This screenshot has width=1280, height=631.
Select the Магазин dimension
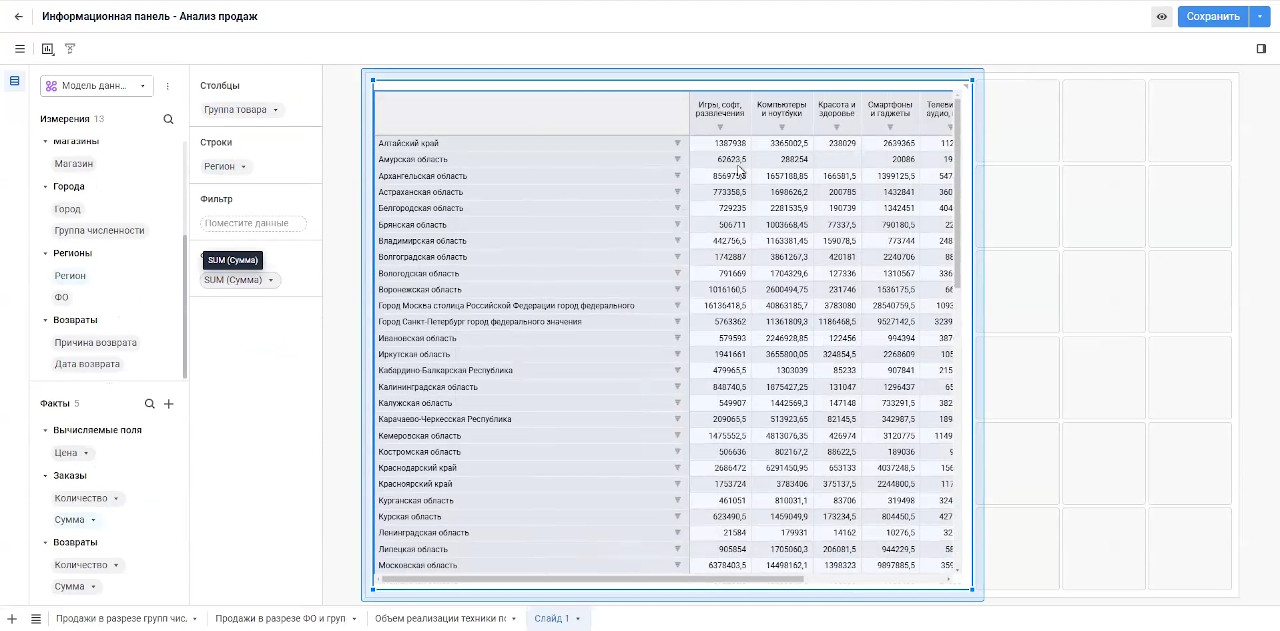(74, 164)
